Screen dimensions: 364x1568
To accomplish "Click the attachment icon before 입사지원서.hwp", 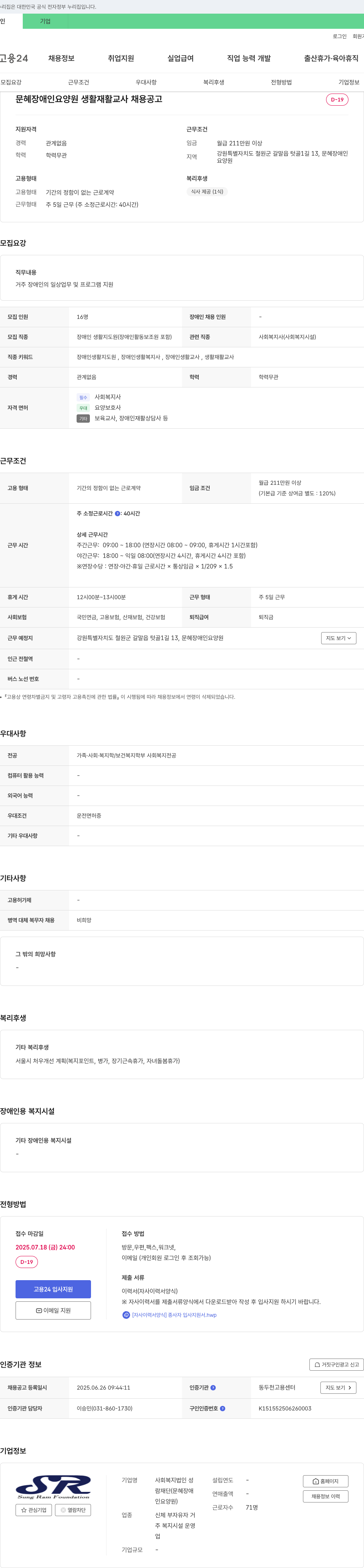I will tap(126, 1315).
